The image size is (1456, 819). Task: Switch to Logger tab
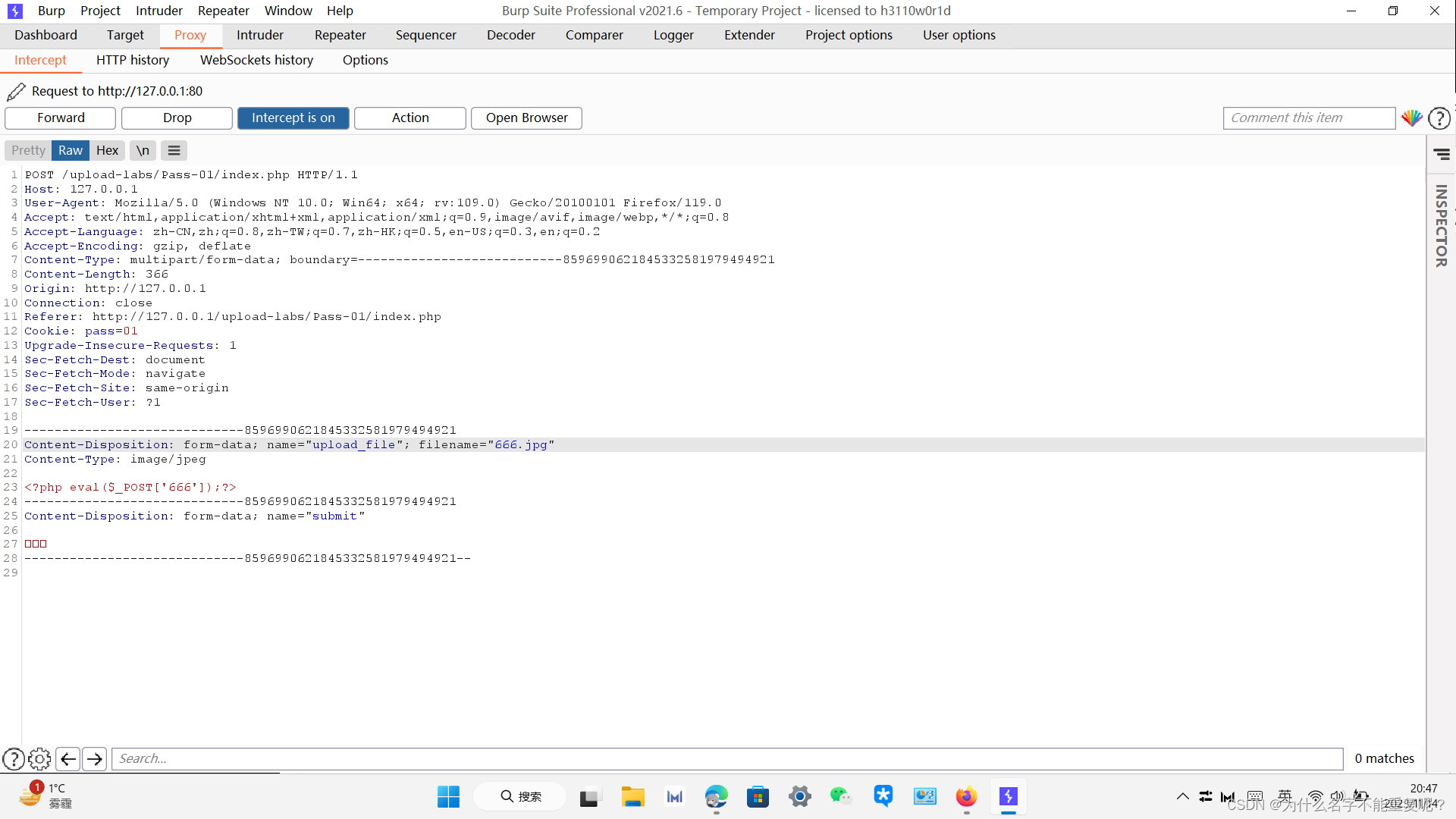tap(673, 35)
